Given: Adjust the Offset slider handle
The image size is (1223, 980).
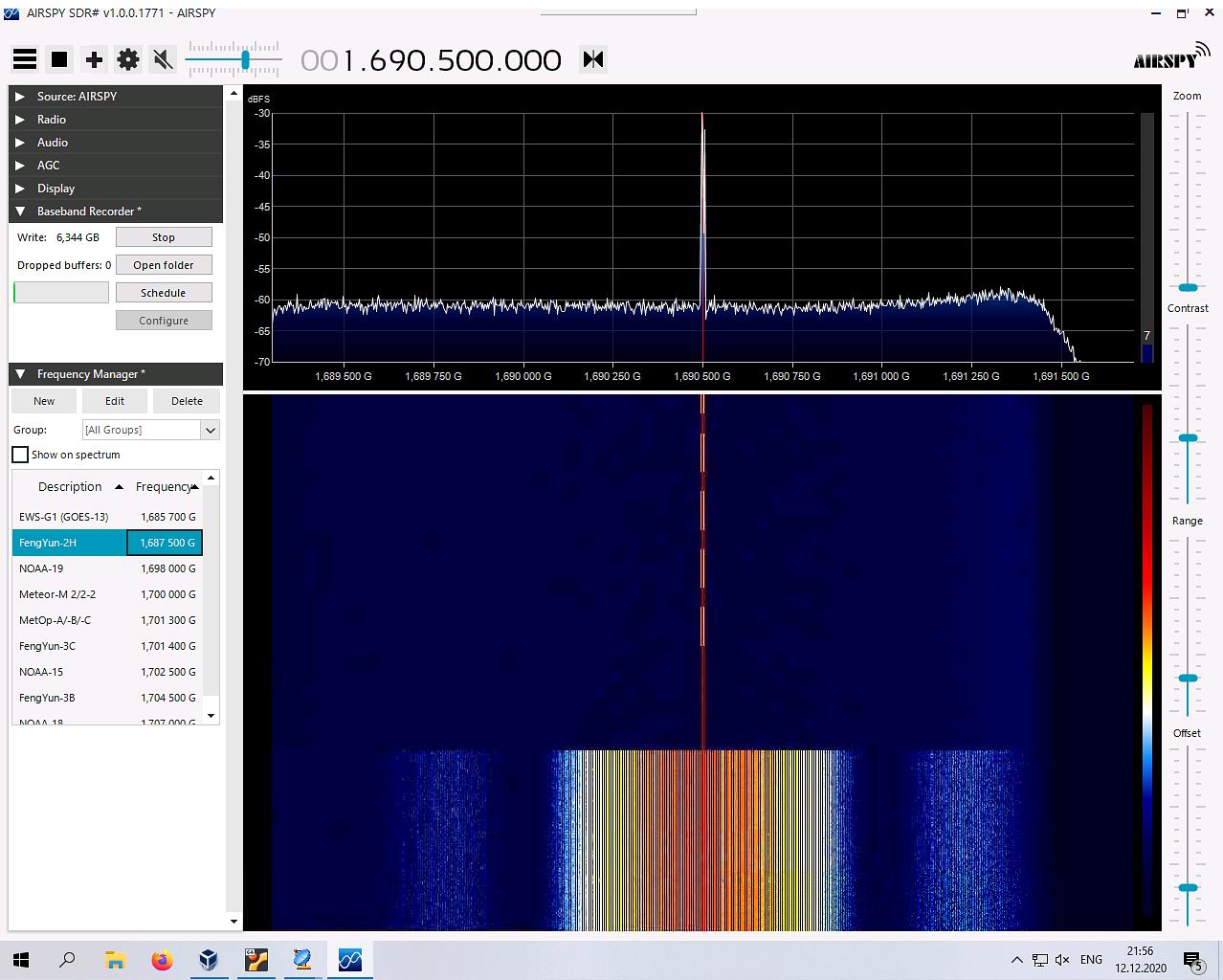Looking at the screenshot, I should click(x=1188, y=888).
